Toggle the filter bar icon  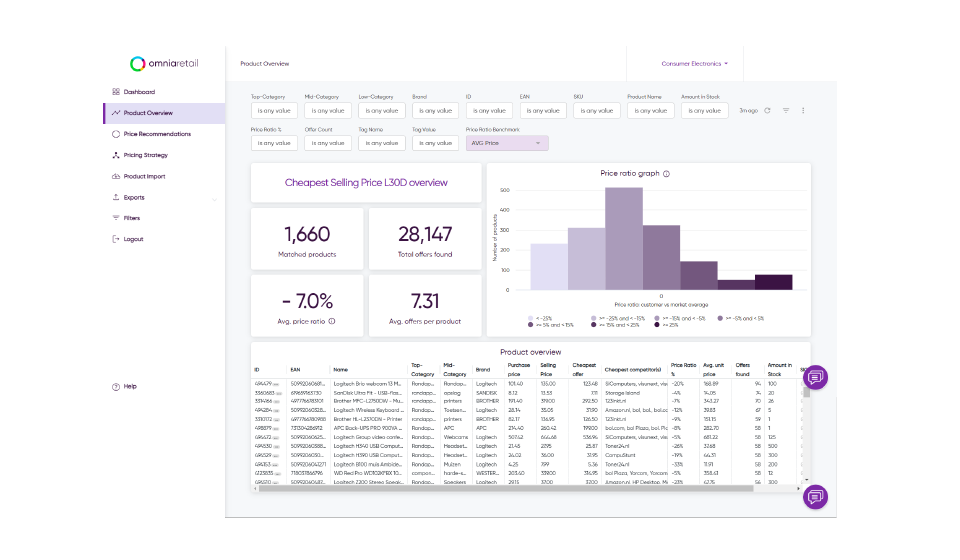click(x=786, y=111)
